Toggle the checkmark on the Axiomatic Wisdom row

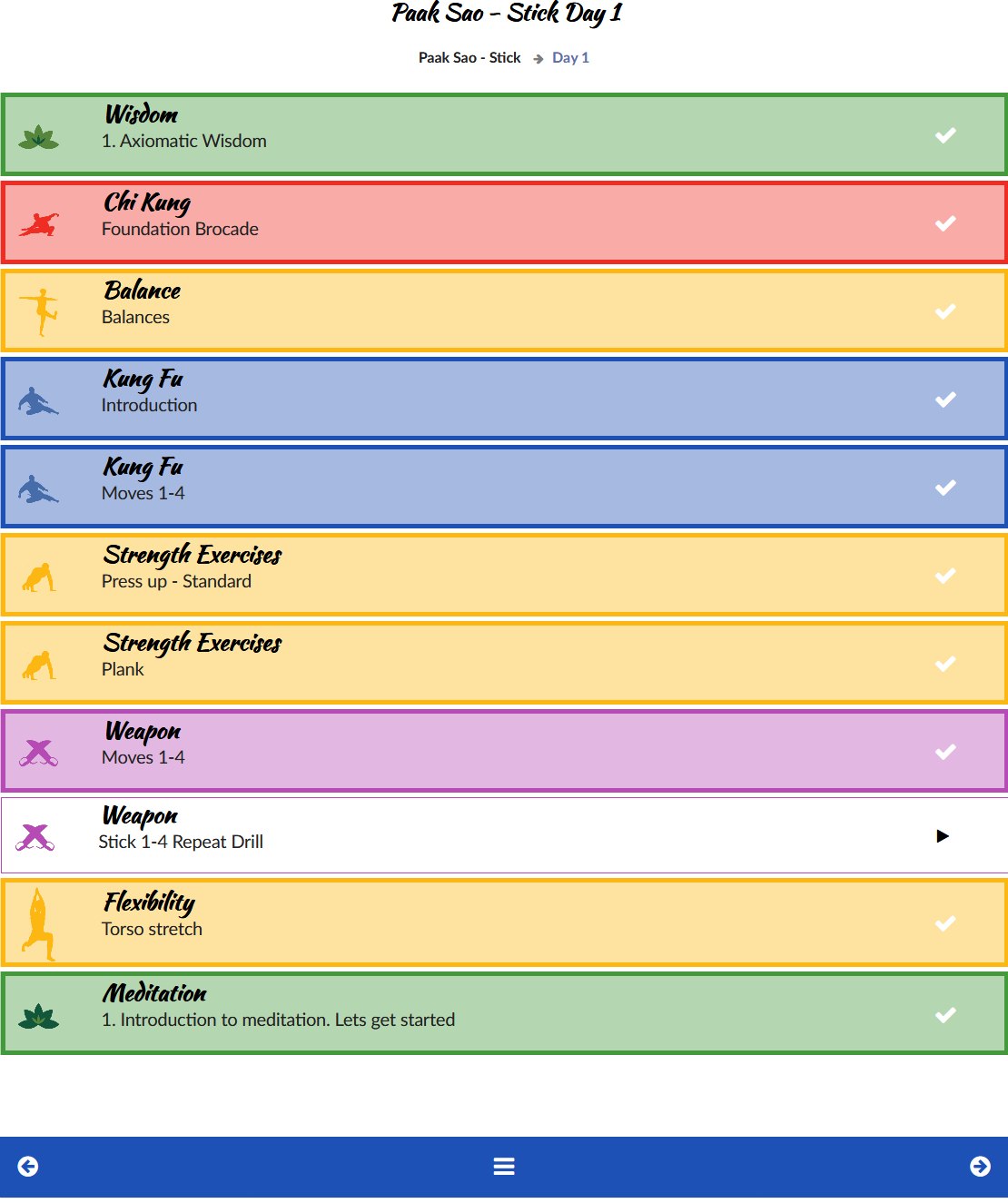pyautogui.click(x=945, y=135)
